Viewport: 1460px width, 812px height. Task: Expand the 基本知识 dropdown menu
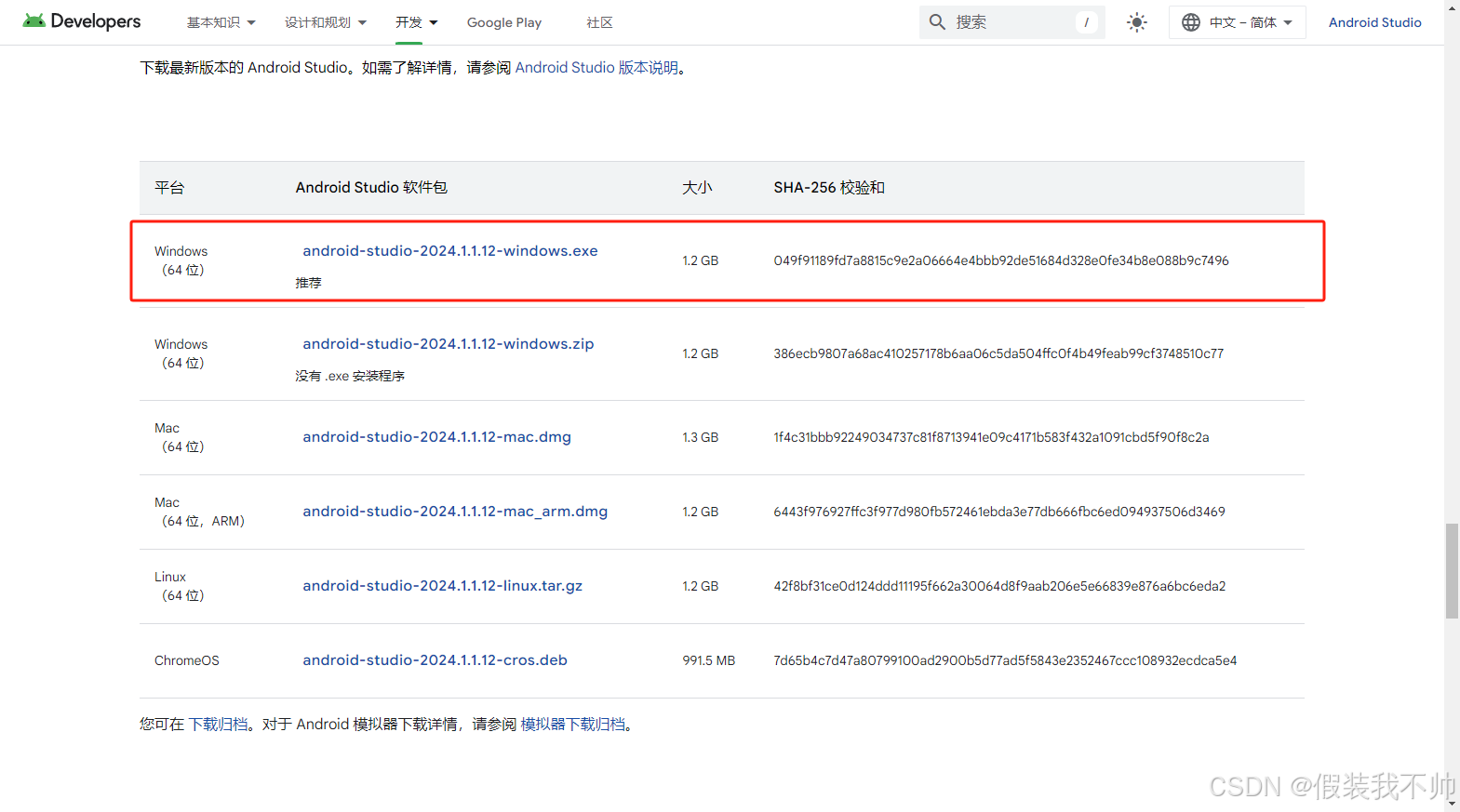tap(221, 22)
